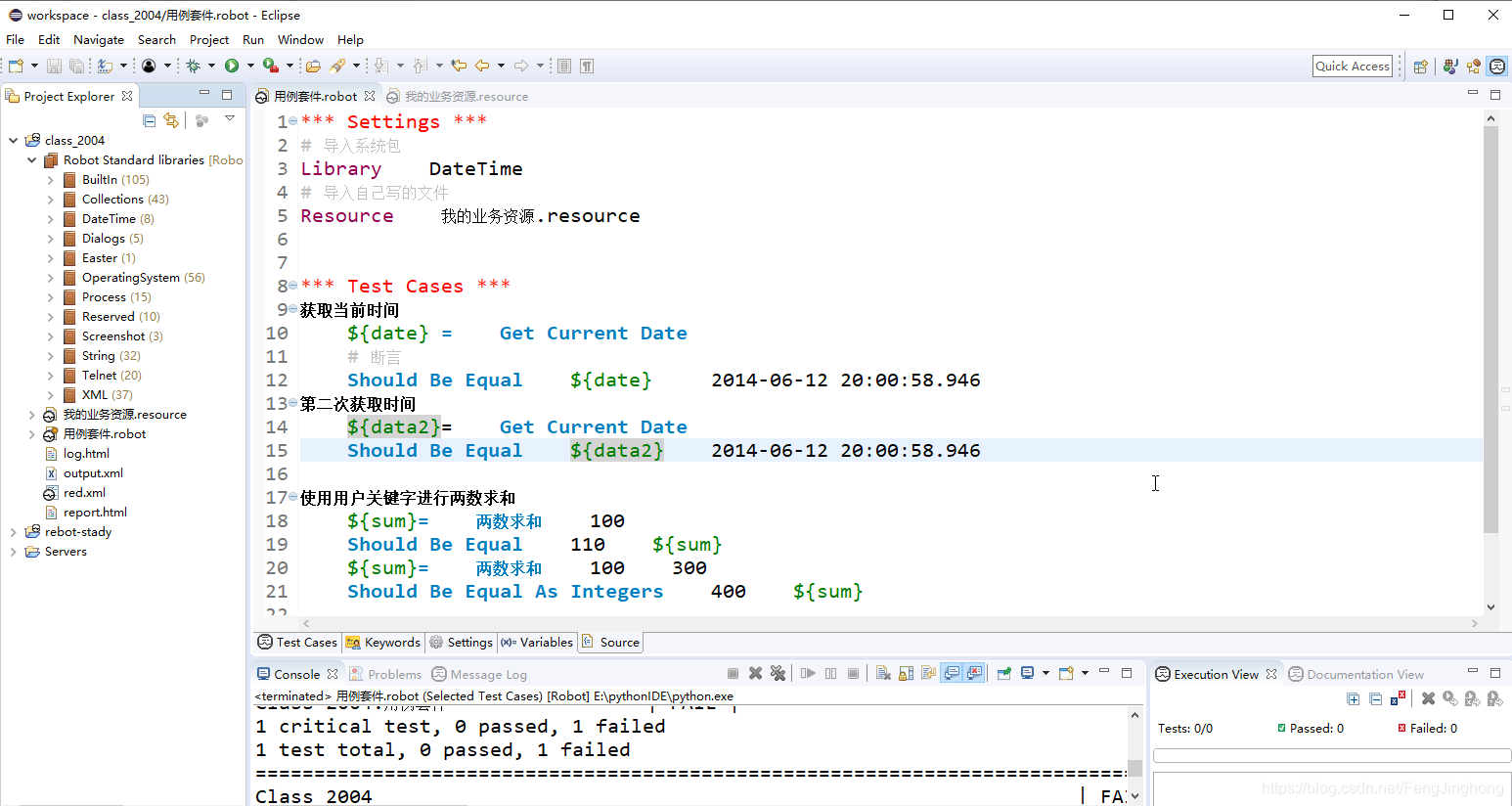Click the Save All toolbar icon
1512x806 pixels.
[x=76, y=67]
